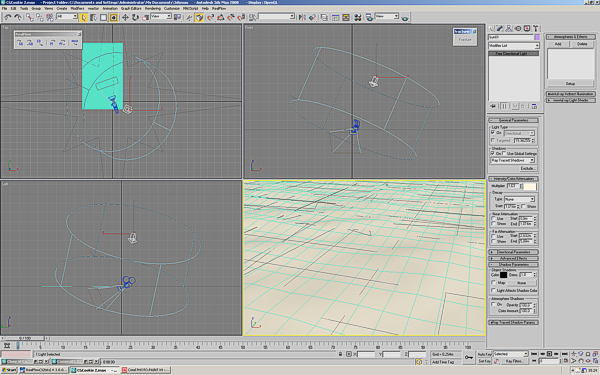Click the Mirror tool icon
600x375 pixels.
click(302, 17)
